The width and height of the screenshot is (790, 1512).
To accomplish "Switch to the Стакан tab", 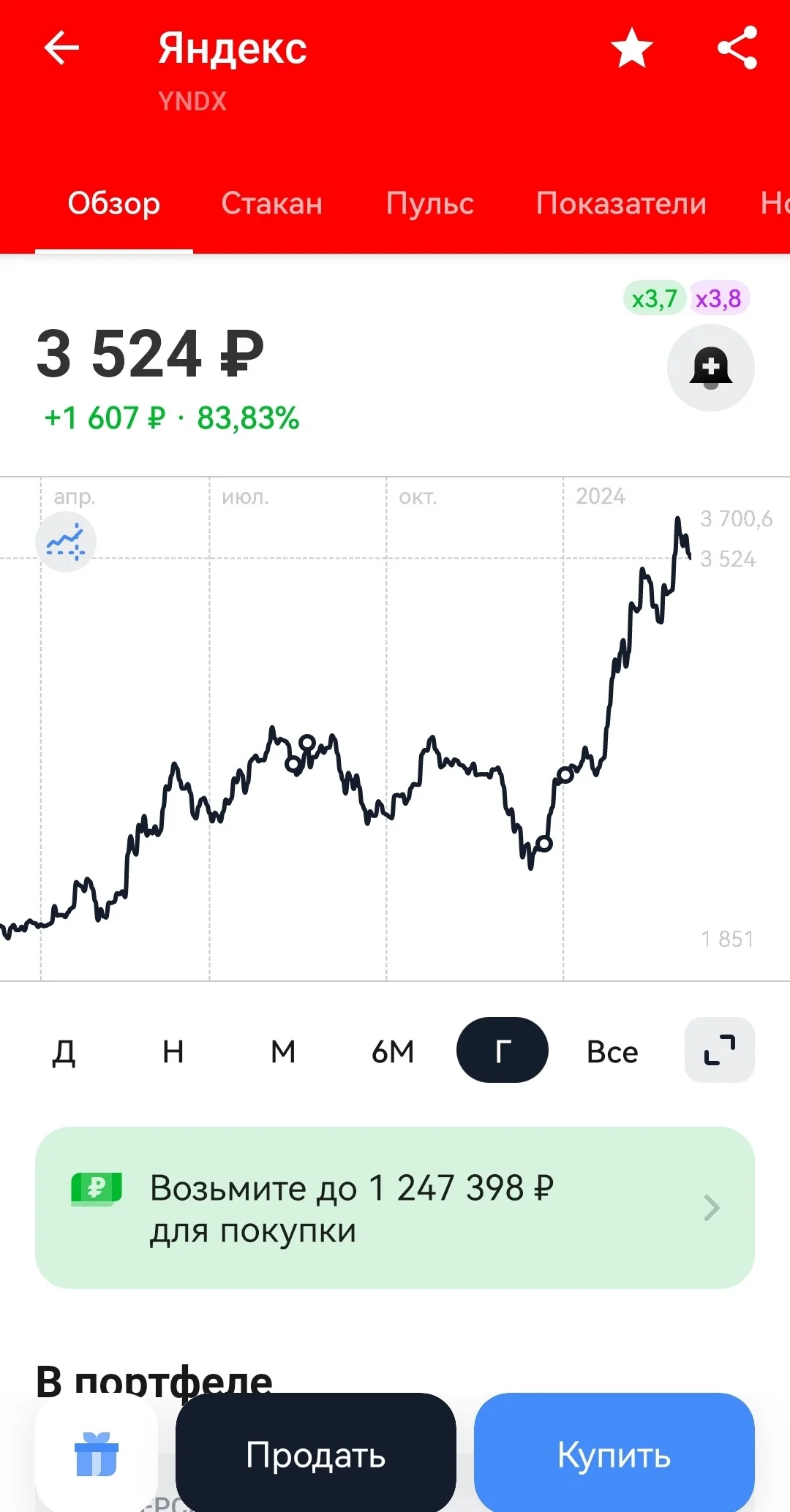I will pos(272,203).
